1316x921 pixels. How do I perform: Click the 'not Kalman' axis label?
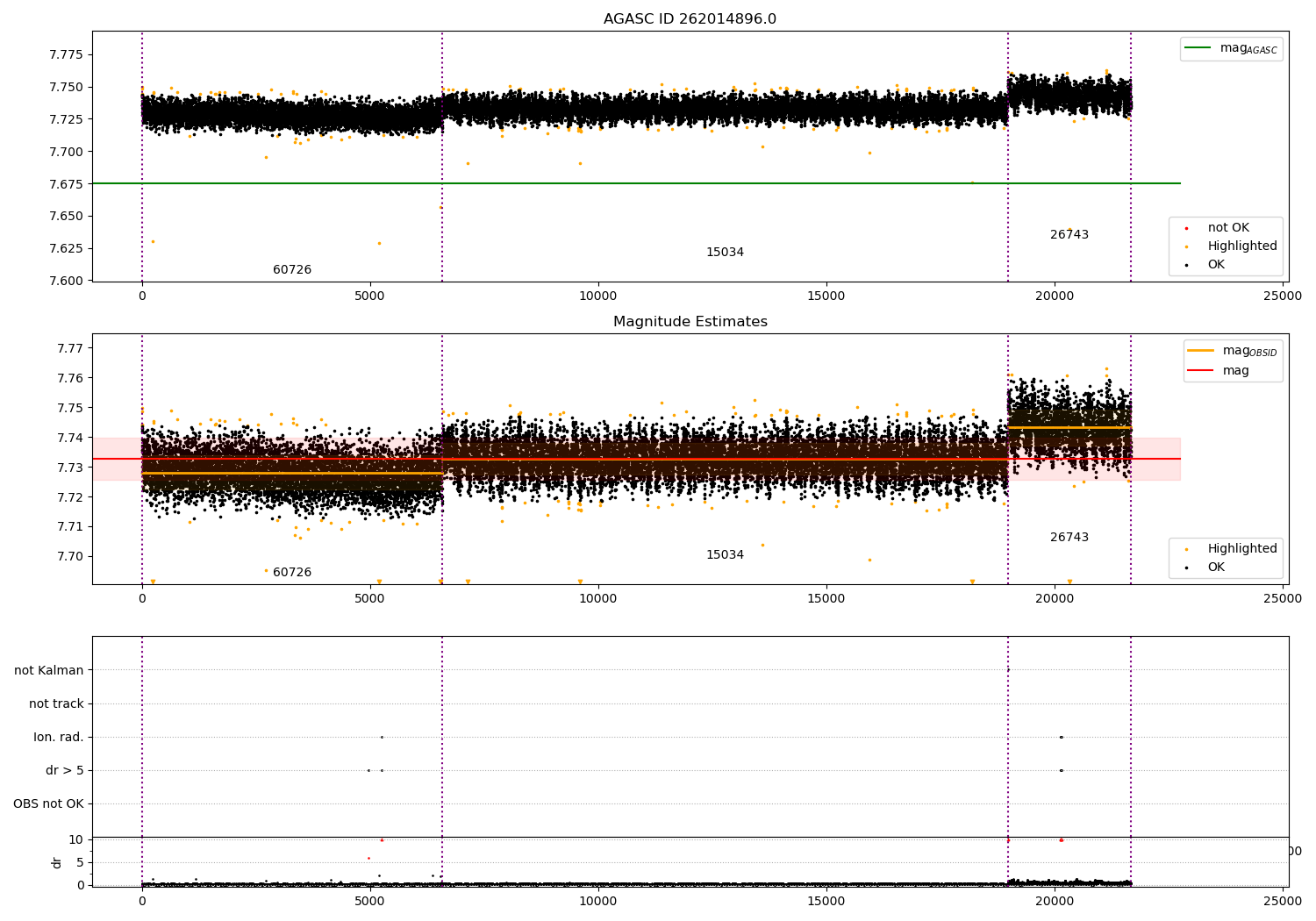[x=49, y=671]
